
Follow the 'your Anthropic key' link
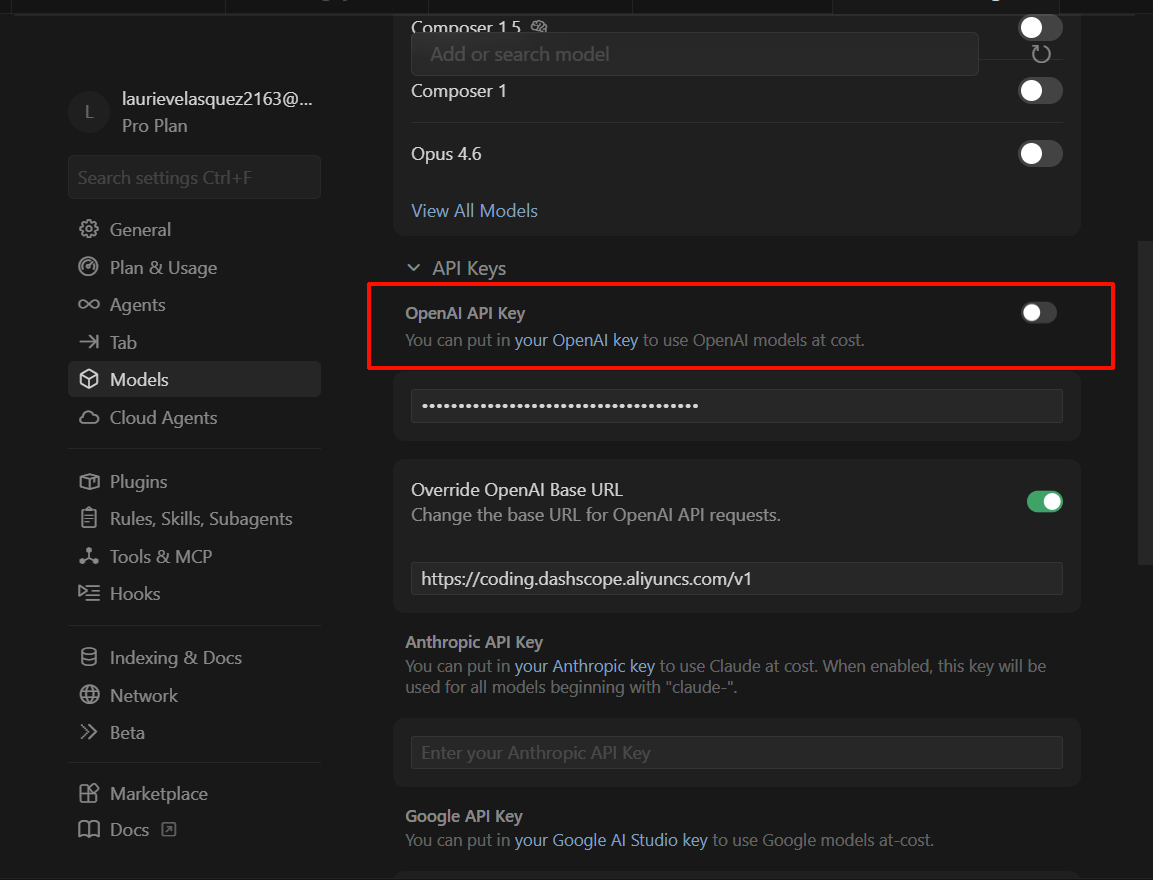click(585, 666)
